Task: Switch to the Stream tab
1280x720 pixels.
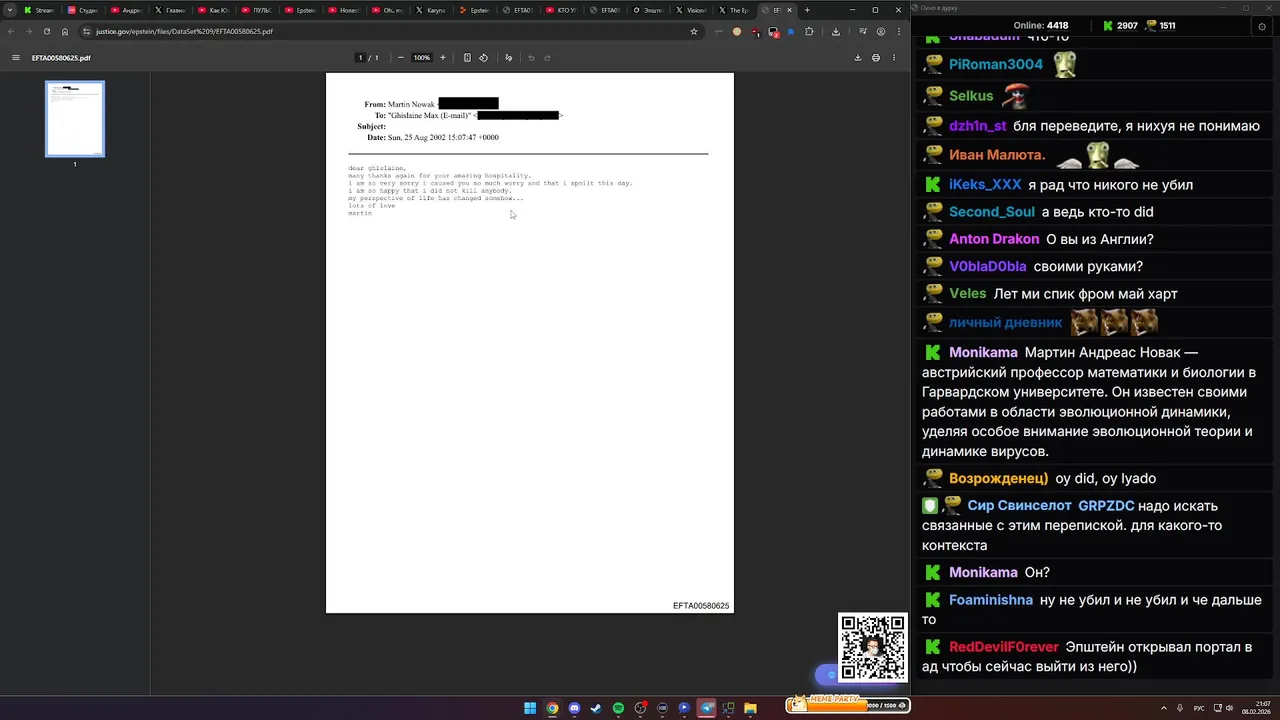Action: pyautogui.click(x=38, y=10)
